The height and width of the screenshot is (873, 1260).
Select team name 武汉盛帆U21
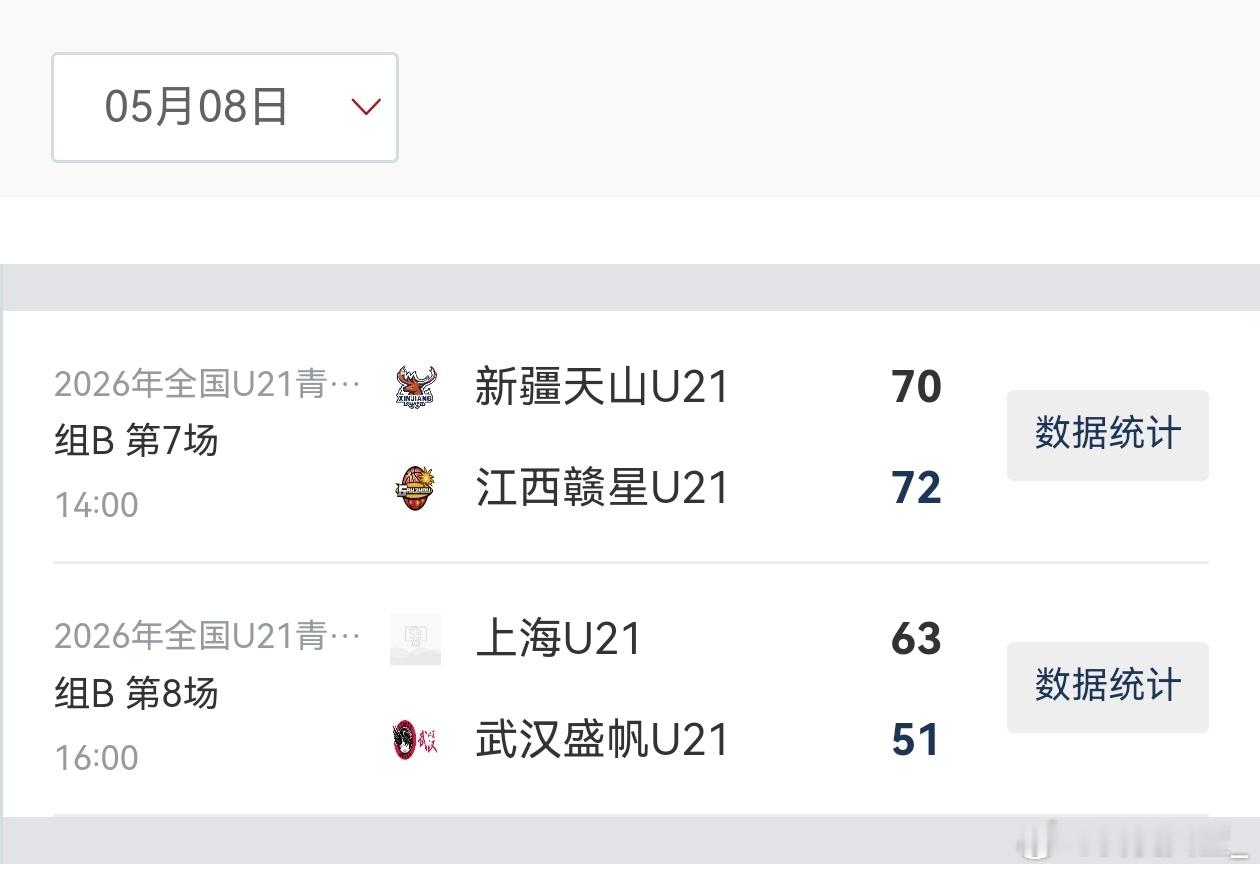(x=602, y=740)
